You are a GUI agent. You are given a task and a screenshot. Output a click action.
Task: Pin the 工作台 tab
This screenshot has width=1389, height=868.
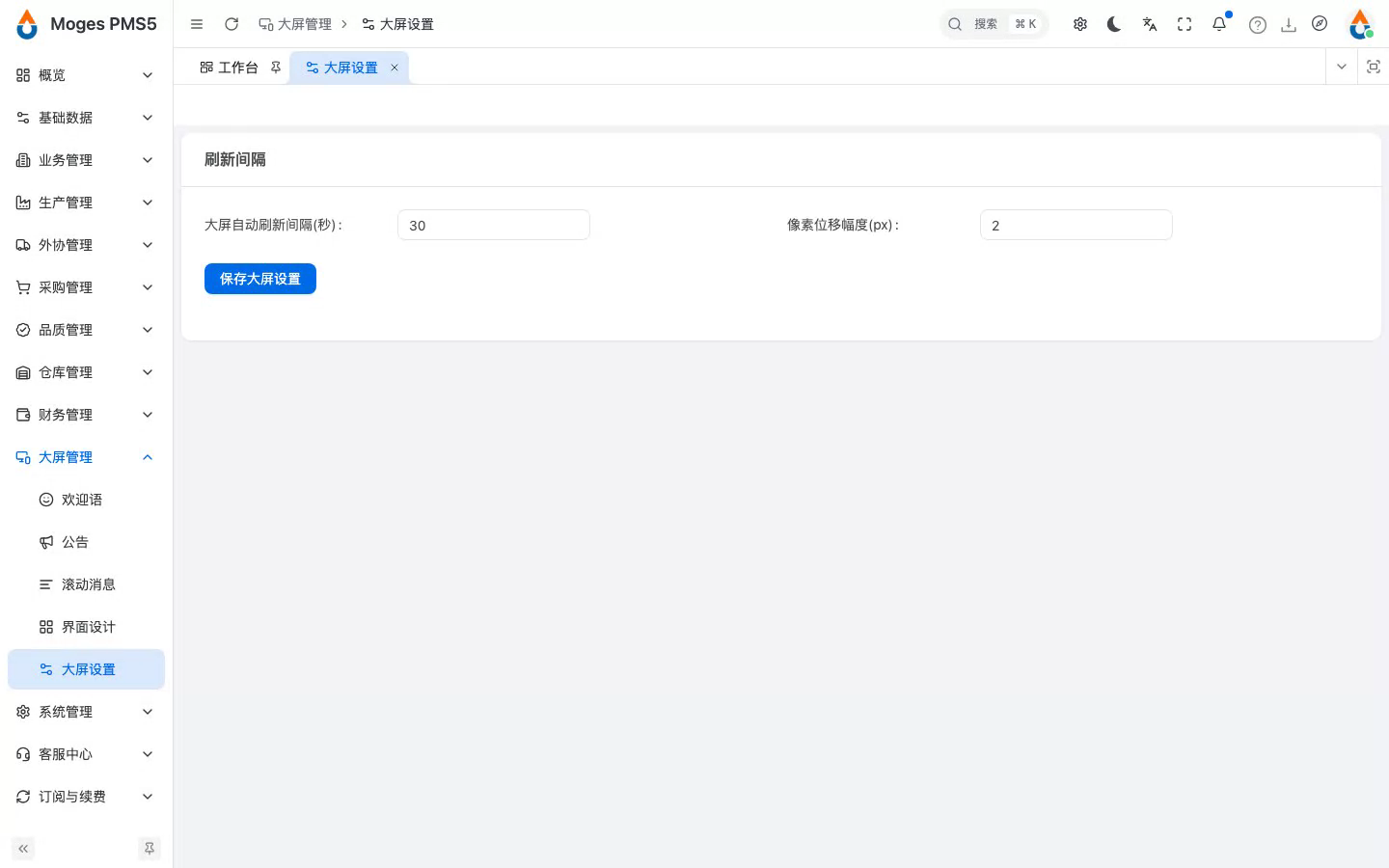[x=276, y=68]
